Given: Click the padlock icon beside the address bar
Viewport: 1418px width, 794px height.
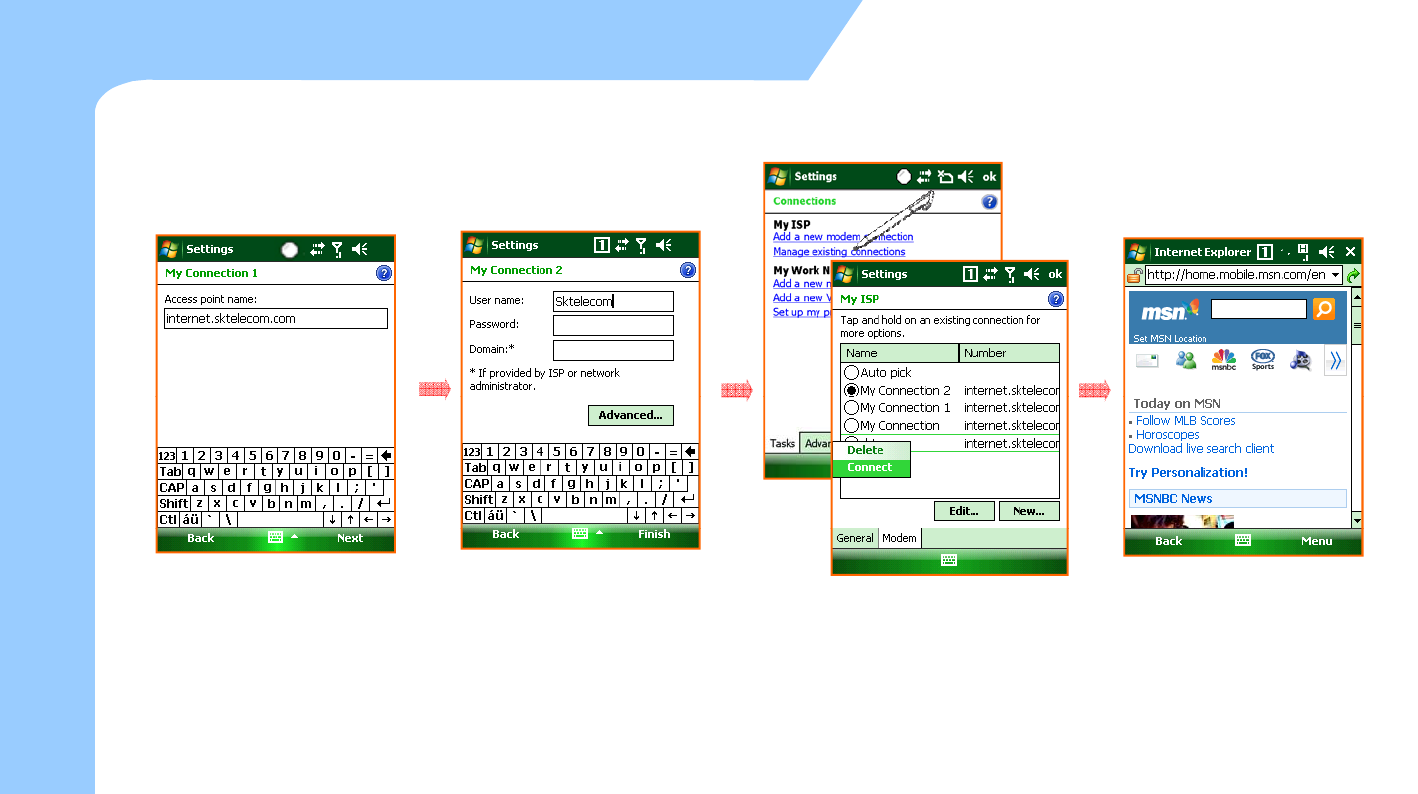Looking at the screenshot, I should 1135,275.
